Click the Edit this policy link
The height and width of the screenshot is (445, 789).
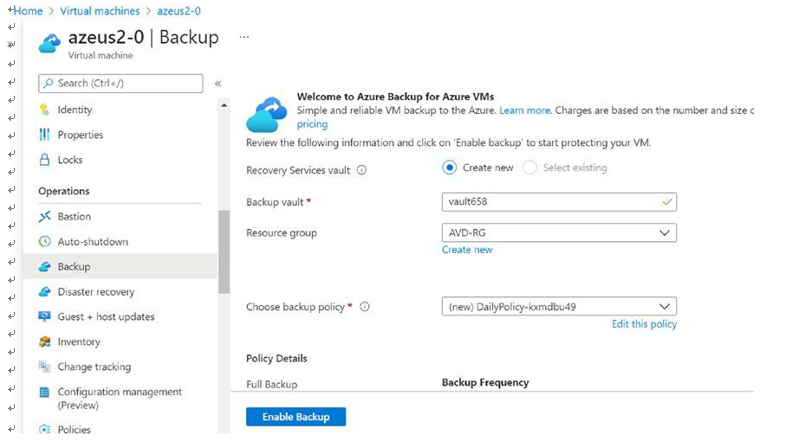pos(644,324)
